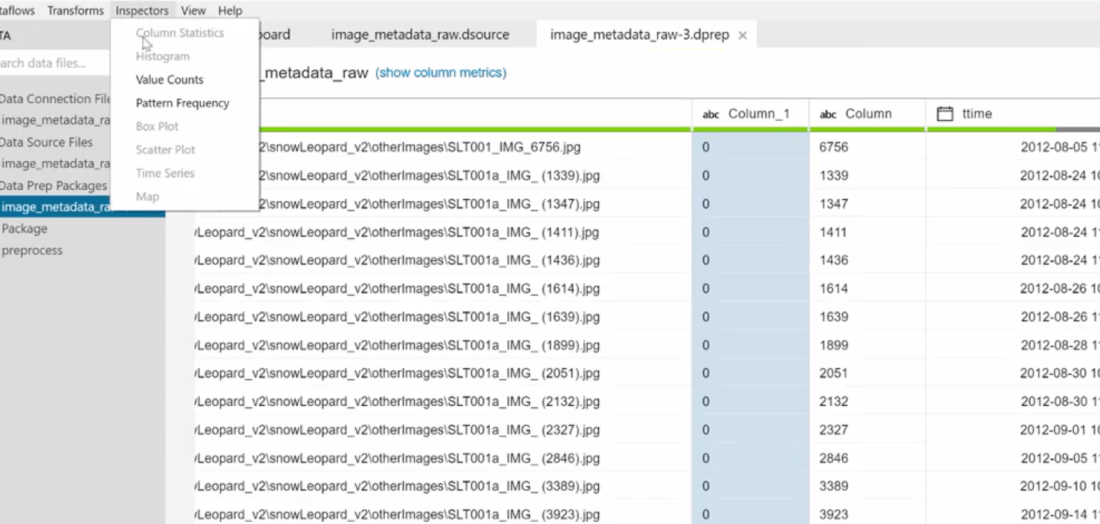Open the Transforms menu
The width and height of the screenshot is (1100, 524).
click(x=75, y=10)
